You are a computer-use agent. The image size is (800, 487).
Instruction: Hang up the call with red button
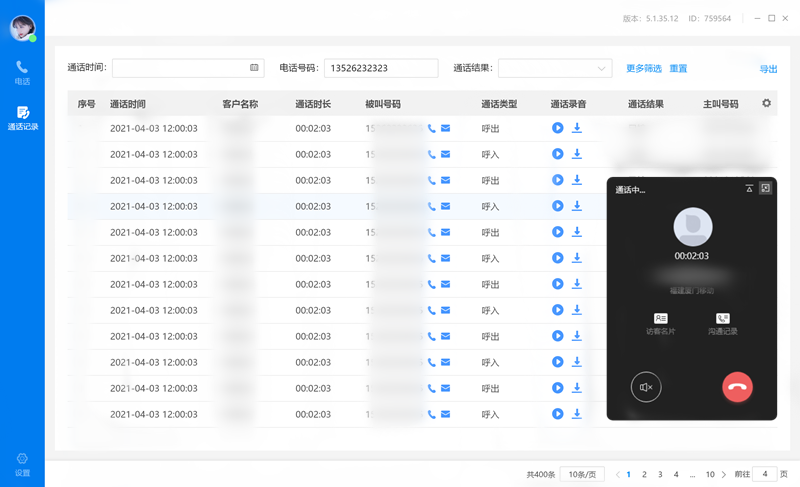pyautogui.click(x=737, y=387)
